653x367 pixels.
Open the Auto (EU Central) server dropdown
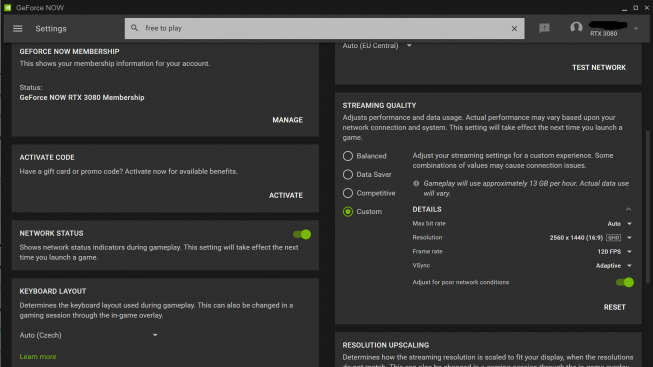point(377,45)
